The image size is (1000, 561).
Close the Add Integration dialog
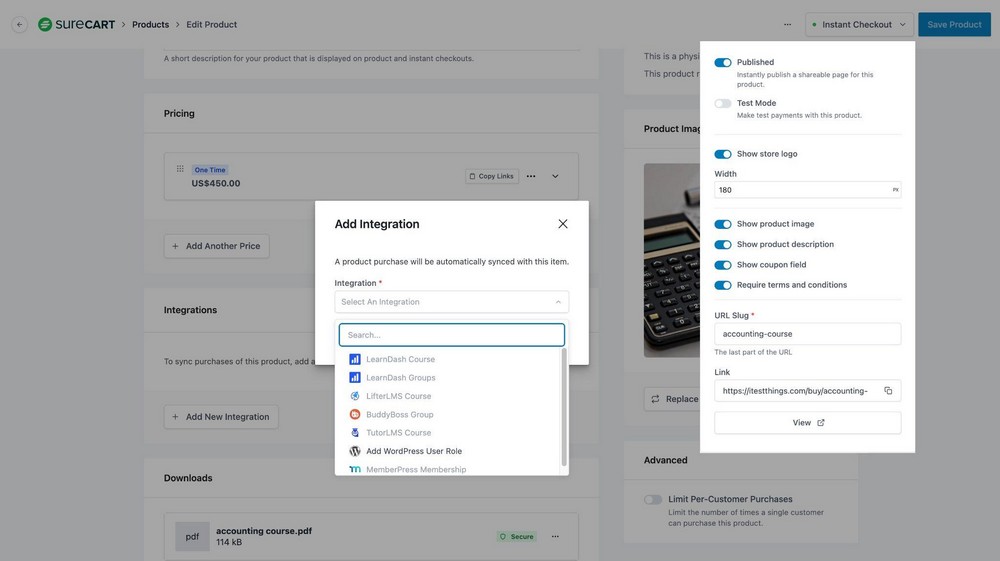[562, 224]
